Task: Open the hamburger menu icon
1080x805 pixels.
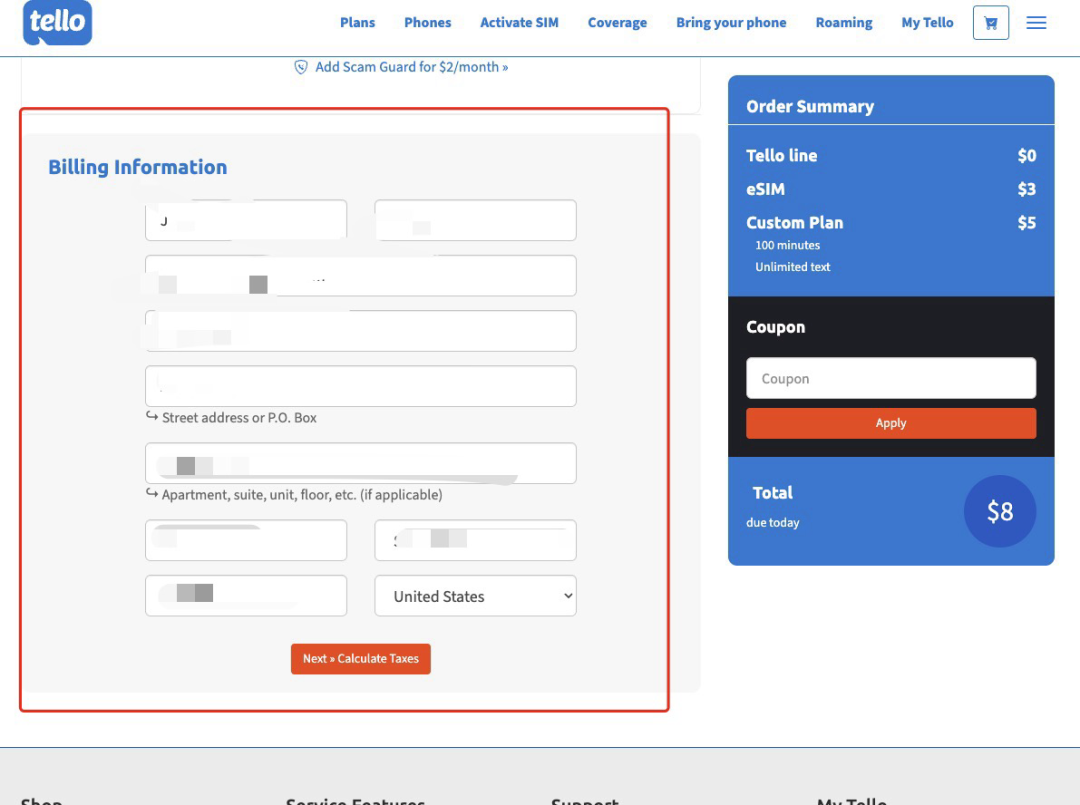Action: (1036, 23)
